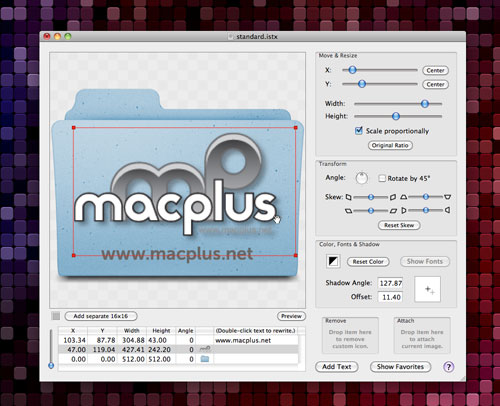Click the Preview button

pos(291,316)
